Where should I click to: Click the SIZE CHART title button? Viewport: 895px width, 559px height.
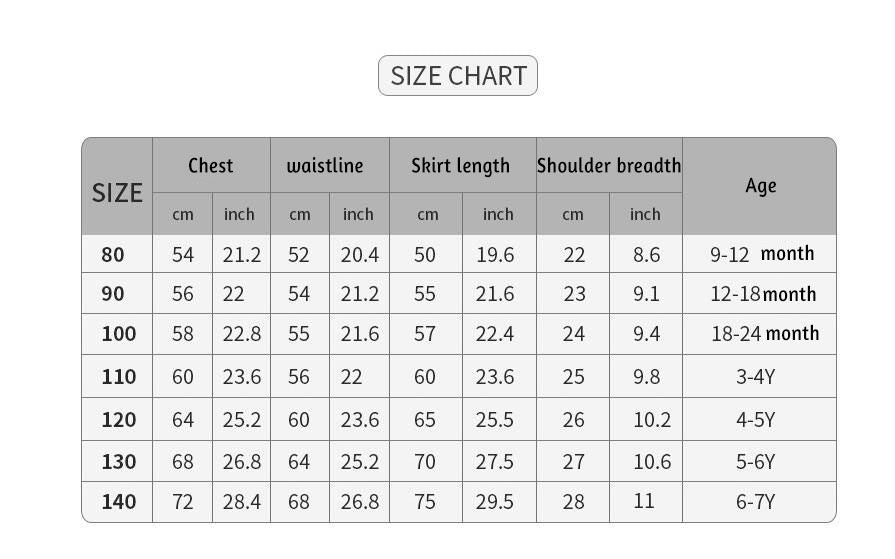458,76
